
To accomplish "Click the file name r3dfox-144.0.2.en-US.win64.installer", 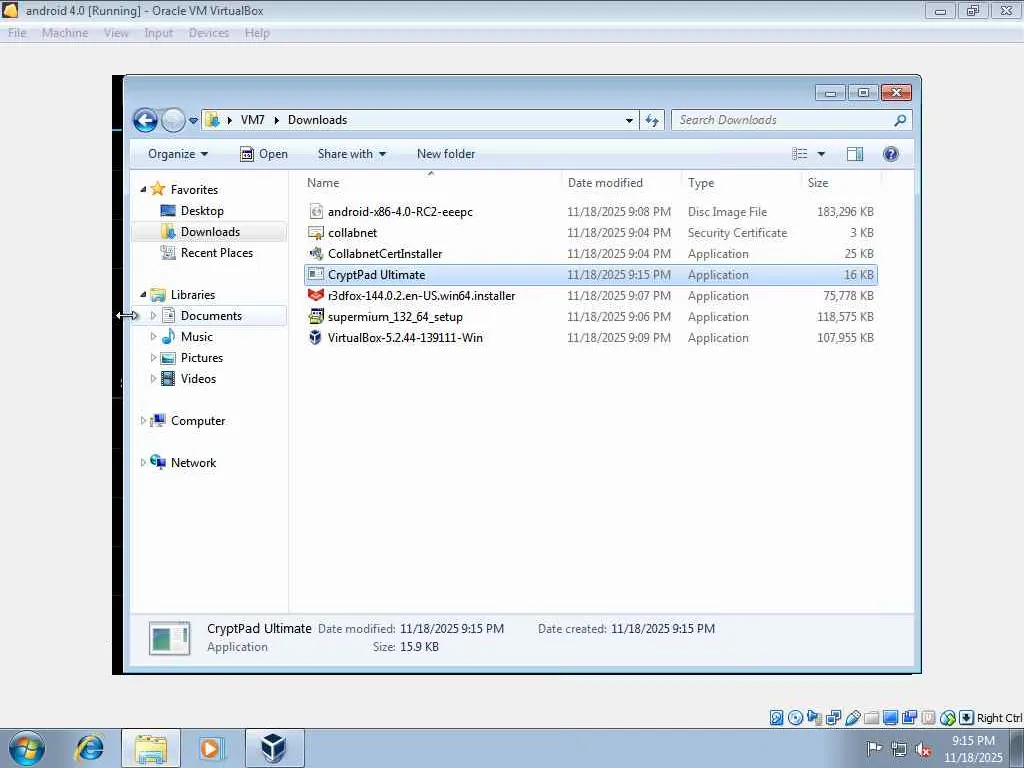I will tap(421, 296).
